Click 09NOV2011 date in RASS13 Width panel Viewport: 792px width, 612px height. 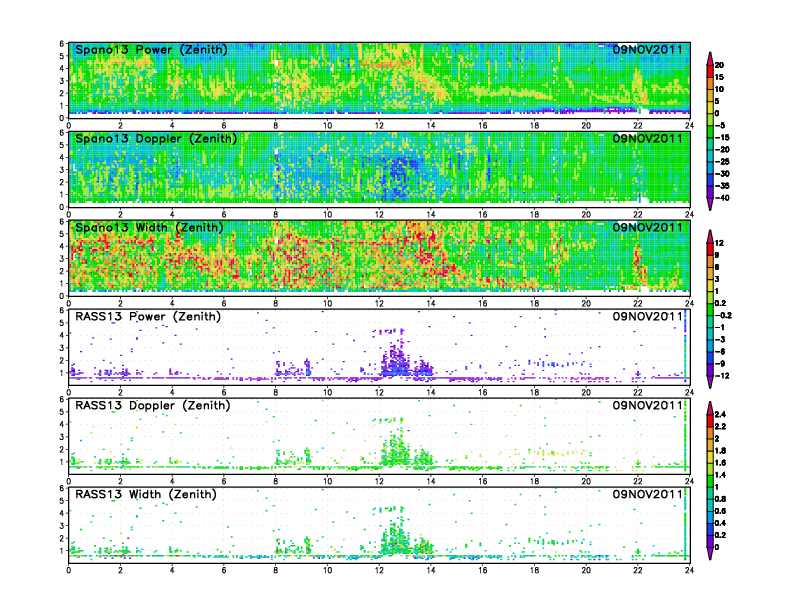tap(648, 494)
